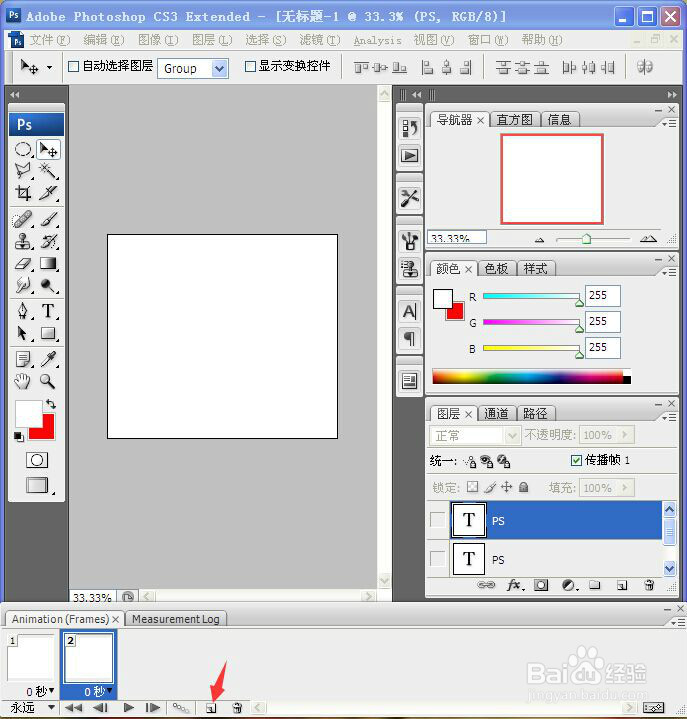Open the 图层 (Layer) menu

[212, 40]
